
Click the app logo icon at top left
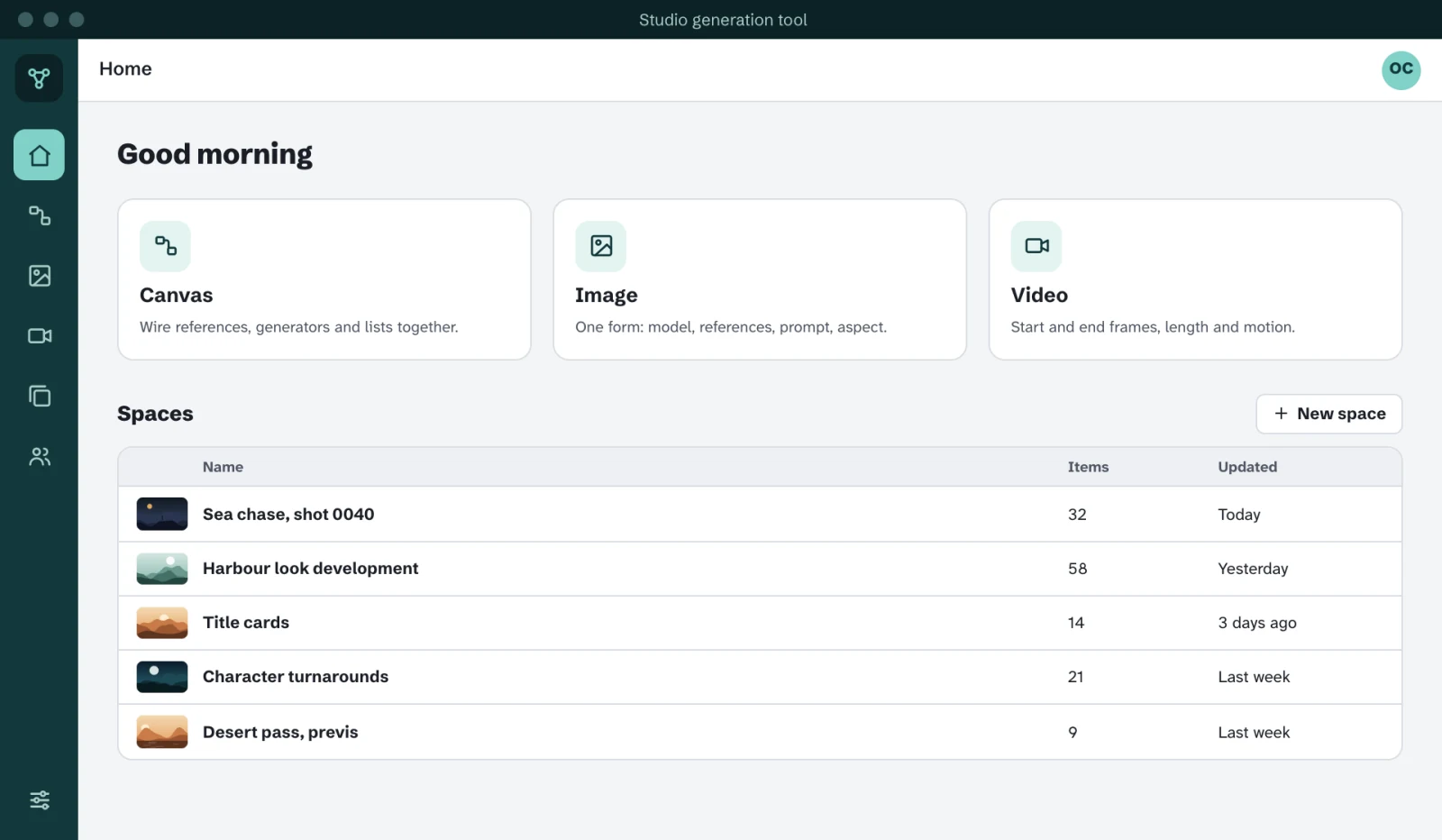pos(39,78)
